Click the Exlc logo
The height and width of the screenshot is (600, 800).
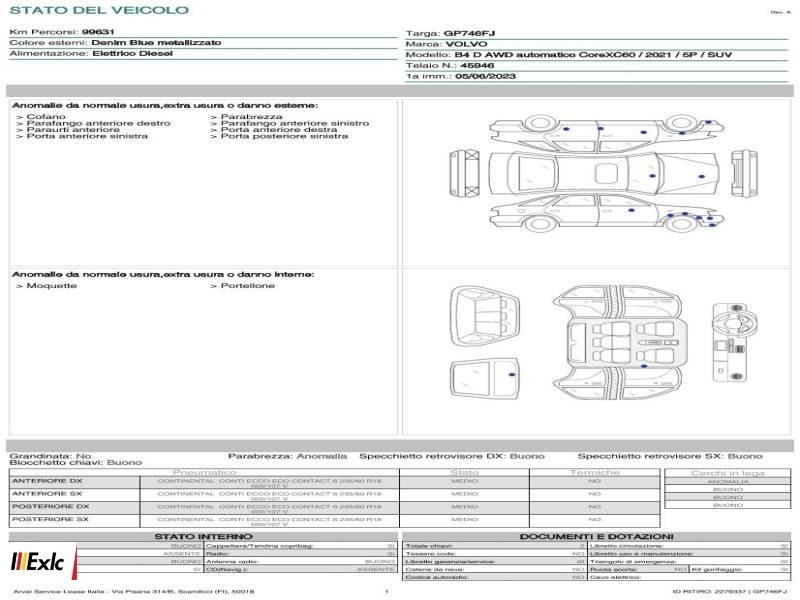coord(43,562)
